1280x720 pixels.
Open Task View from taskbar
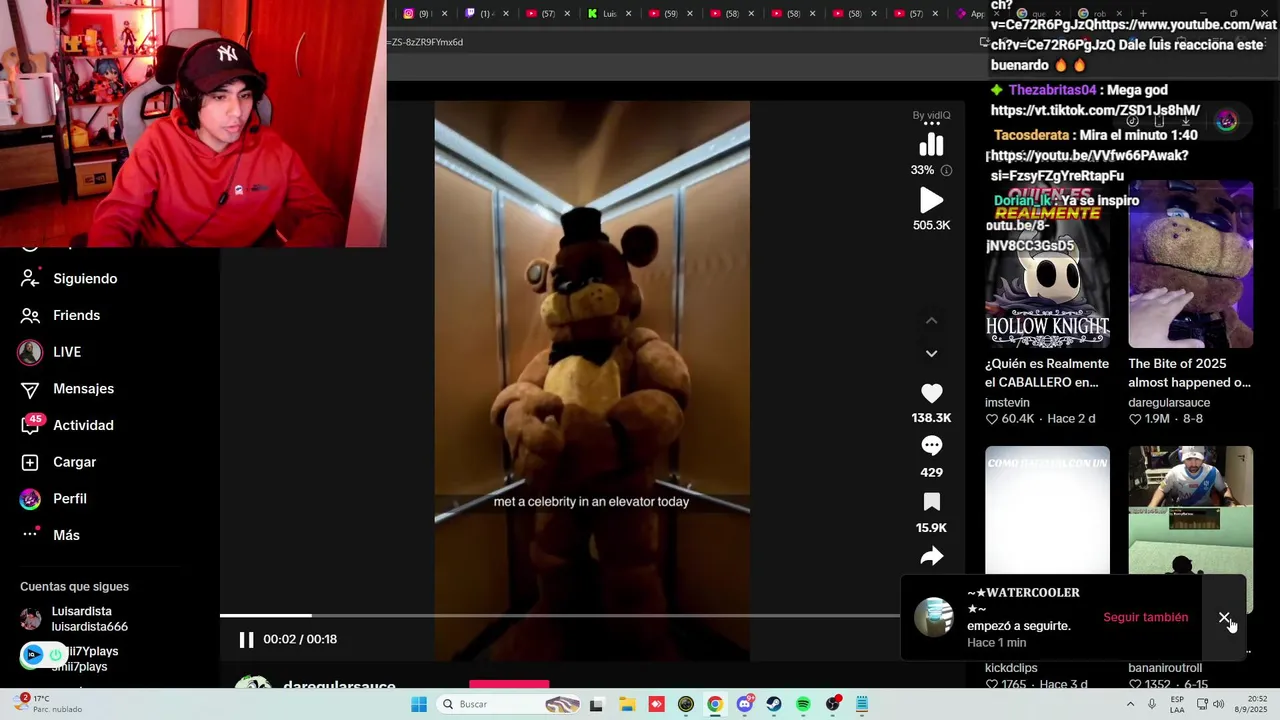pos(596,704)
